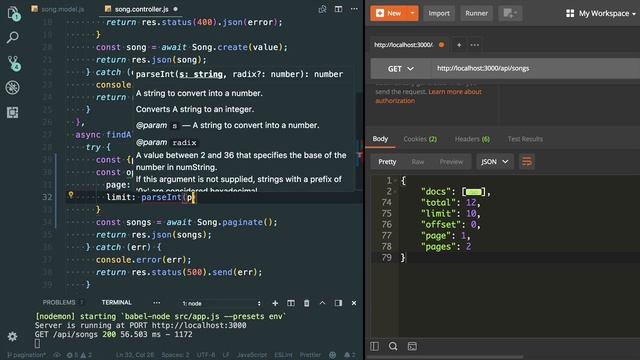Select the Preview response view
This screenshot has height=360, width=640.
(x=451, y=162)
